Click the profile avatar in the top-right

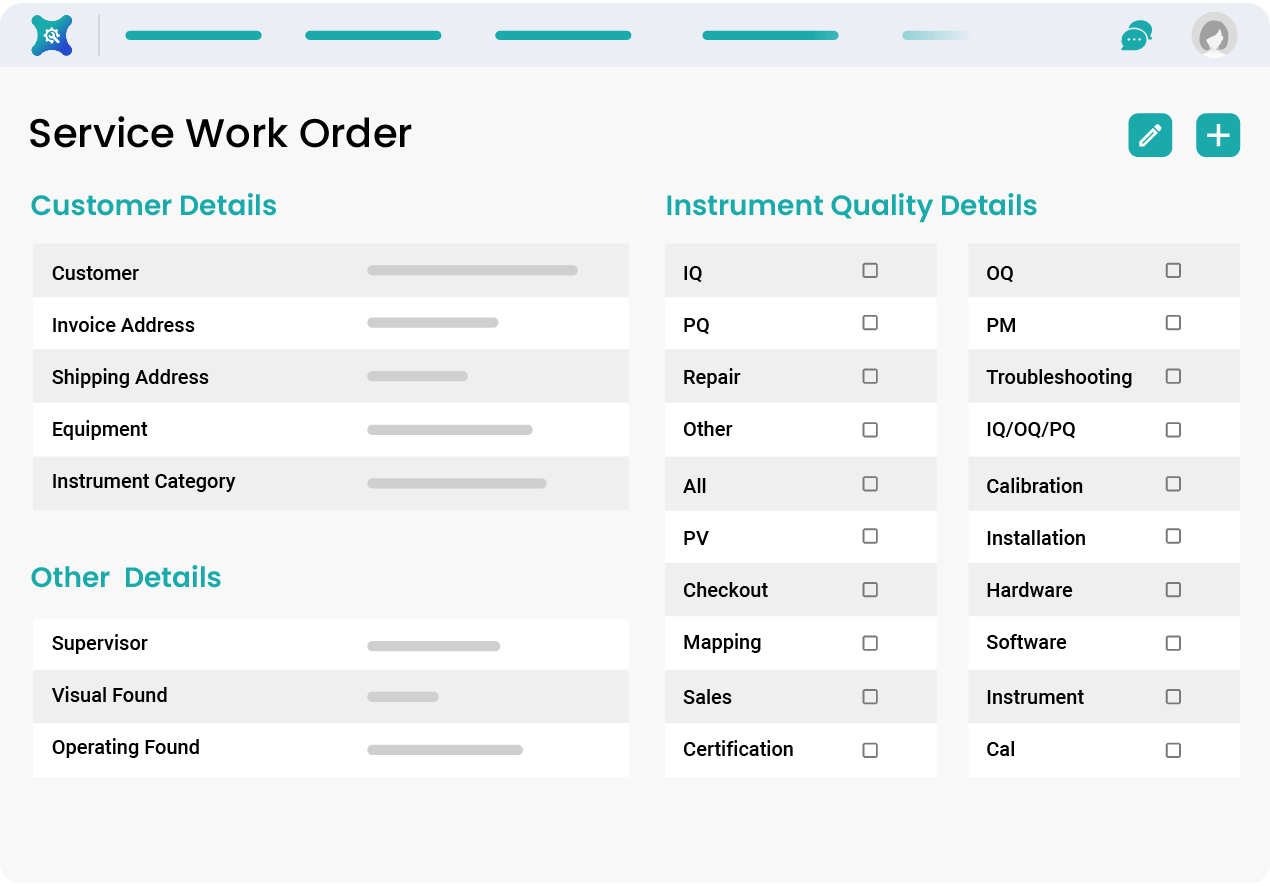click(x=1213, y=35)
